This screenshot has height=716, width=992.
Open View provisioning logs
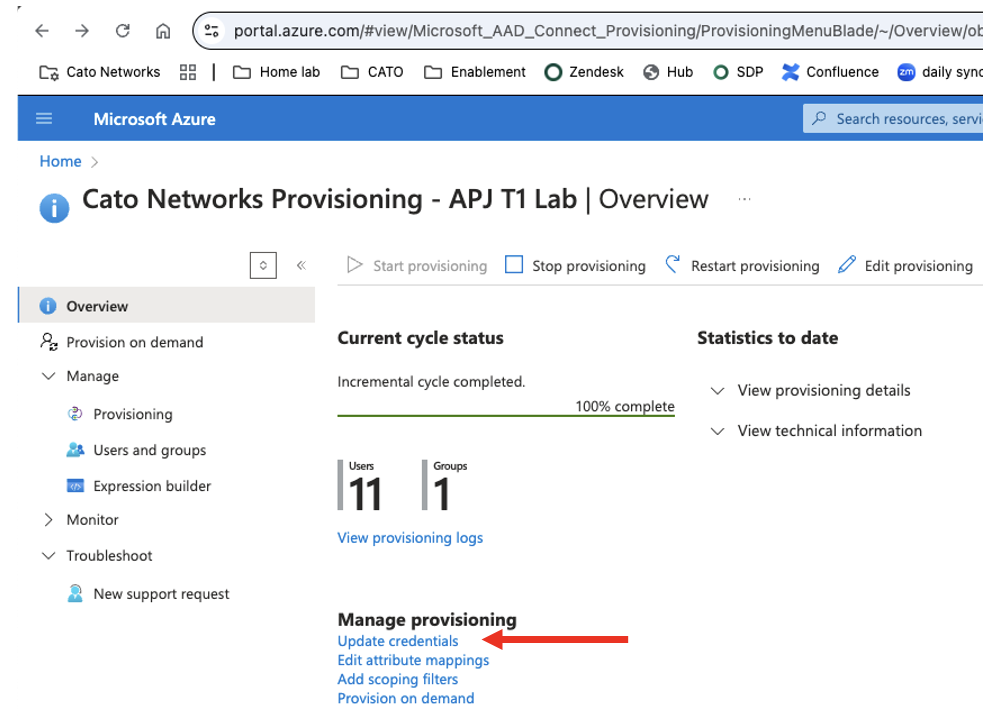410,537
